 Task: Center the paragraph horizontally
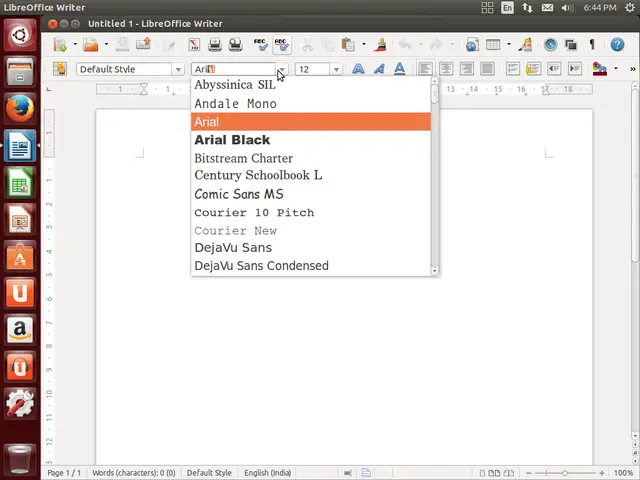(x=446, y=69)
